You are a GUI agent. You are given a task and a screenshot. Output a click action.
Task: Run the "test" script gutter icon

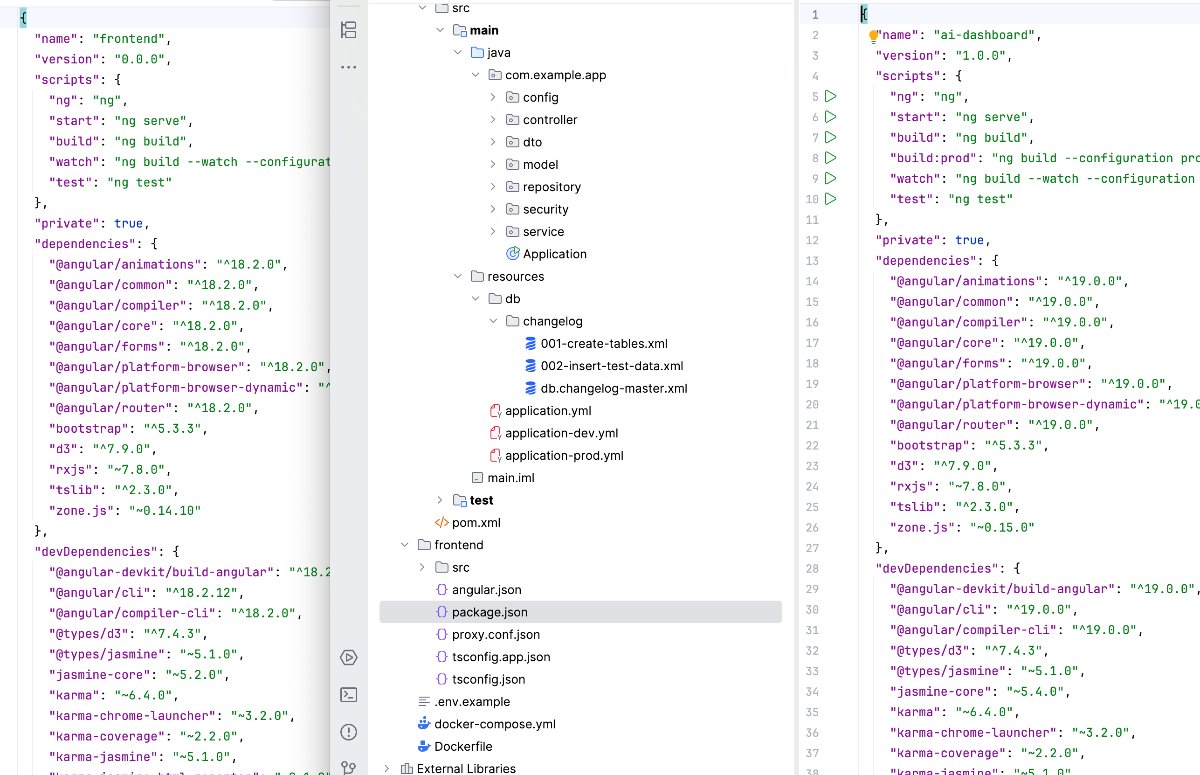830,199
